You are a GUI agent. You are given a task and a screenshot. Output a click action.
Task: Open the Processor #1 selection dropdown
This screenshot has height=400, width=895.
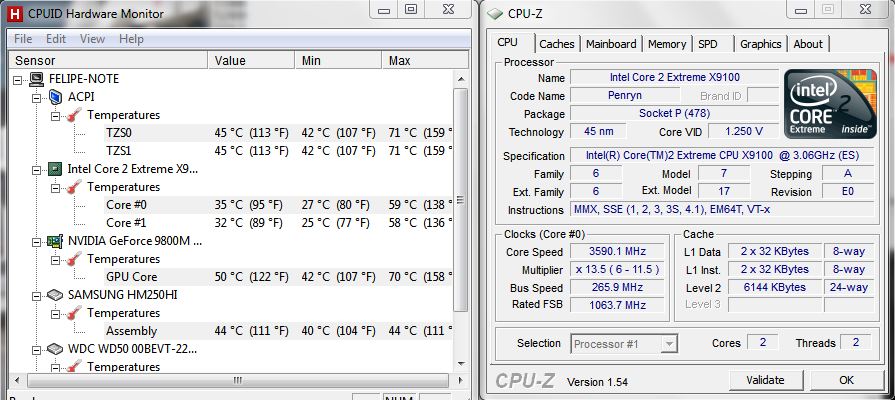(670, 344)
